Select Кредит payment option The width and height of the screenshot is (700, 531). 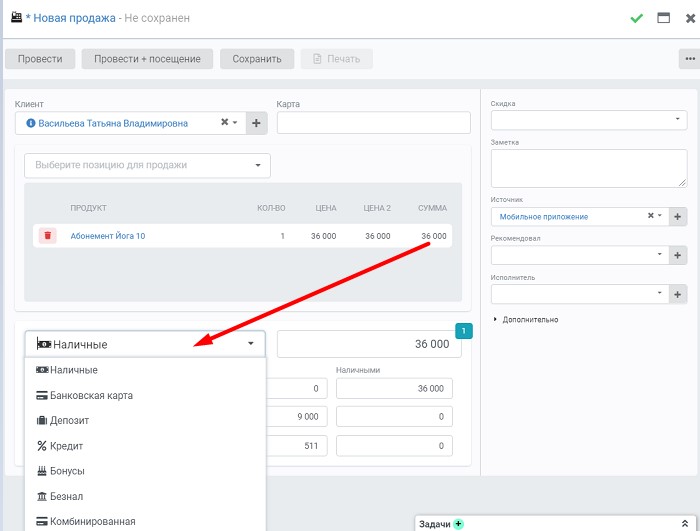(x=146, y=446)
